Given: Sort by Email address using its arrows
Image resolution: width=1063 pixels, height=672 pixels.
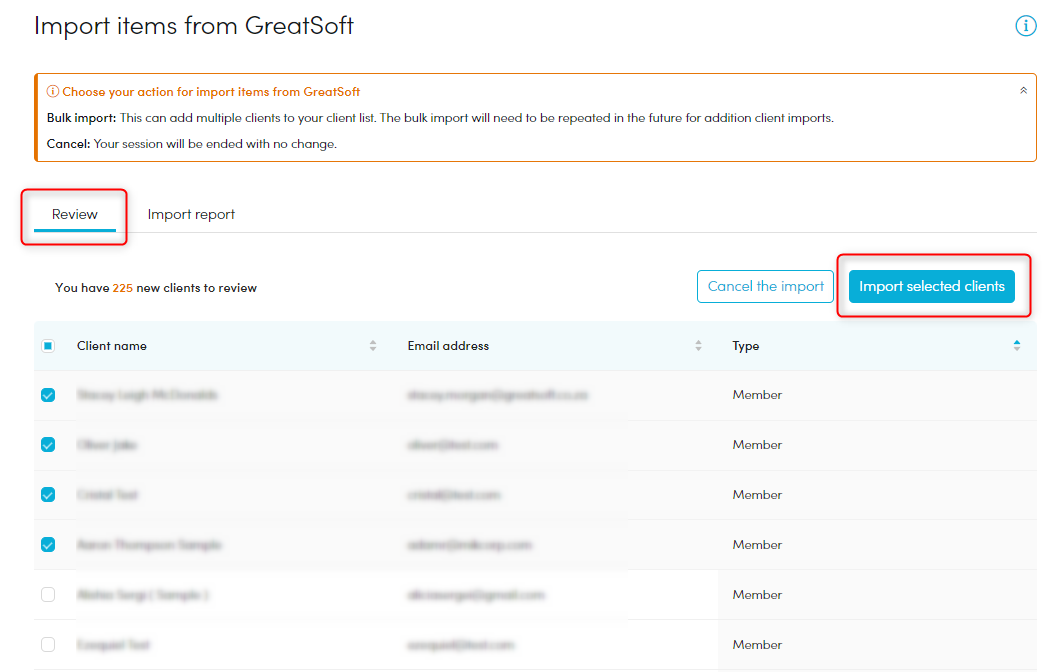Looking at the screenshot, I should (x=698, y=346).
